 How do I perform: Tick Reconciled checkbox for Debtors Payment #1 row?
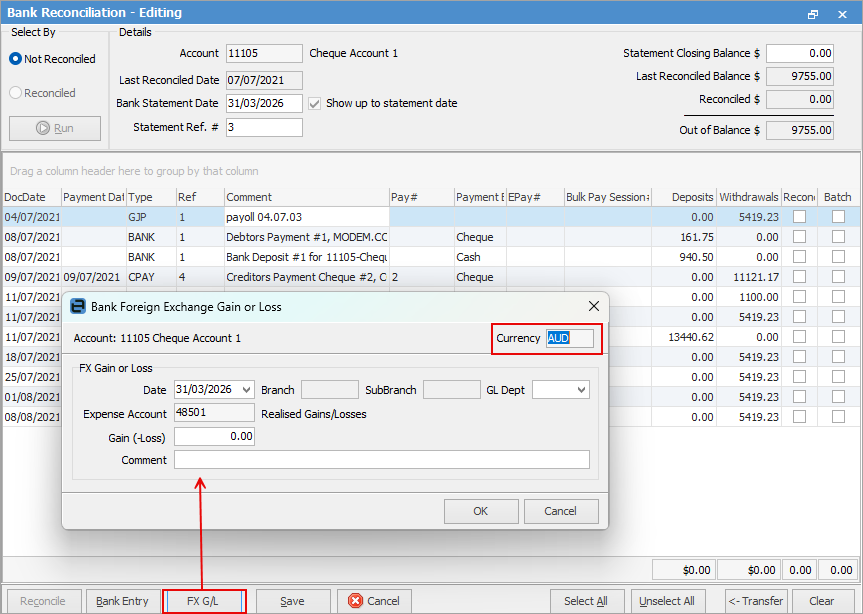click(799, 237)
